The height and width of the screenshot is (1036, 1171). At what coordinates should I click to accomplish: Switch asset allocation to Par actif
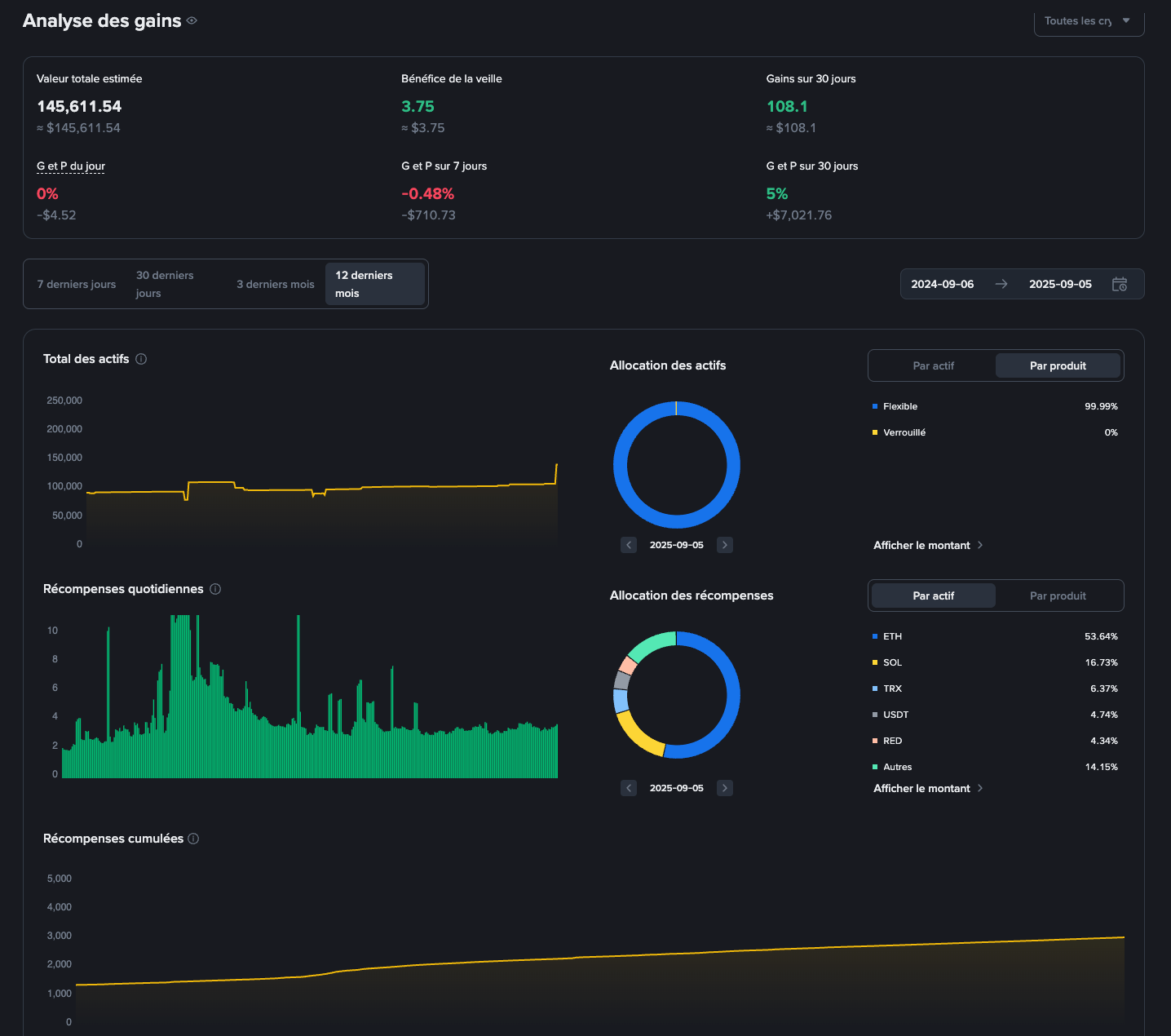933,365
